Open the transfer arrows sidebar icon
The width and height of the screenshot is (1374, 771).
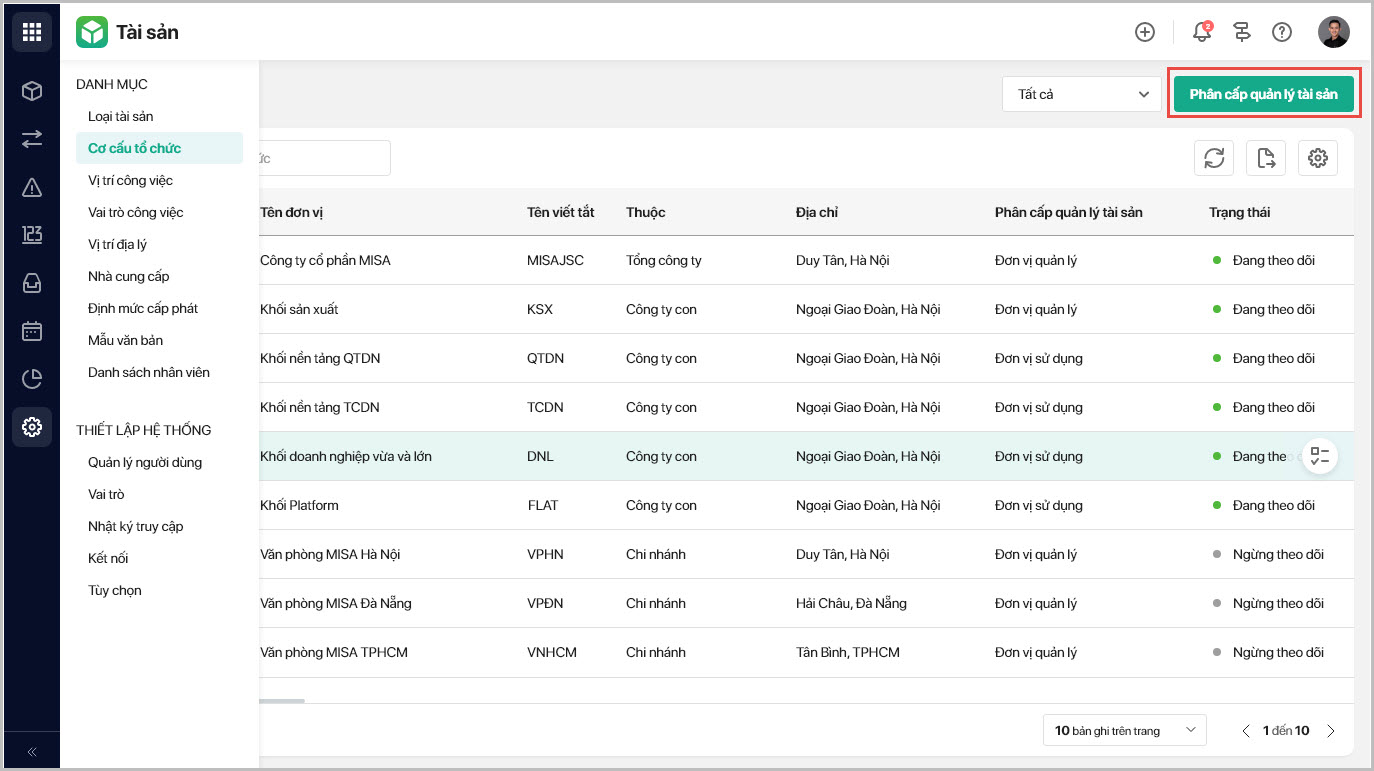(x=32, y=139)
